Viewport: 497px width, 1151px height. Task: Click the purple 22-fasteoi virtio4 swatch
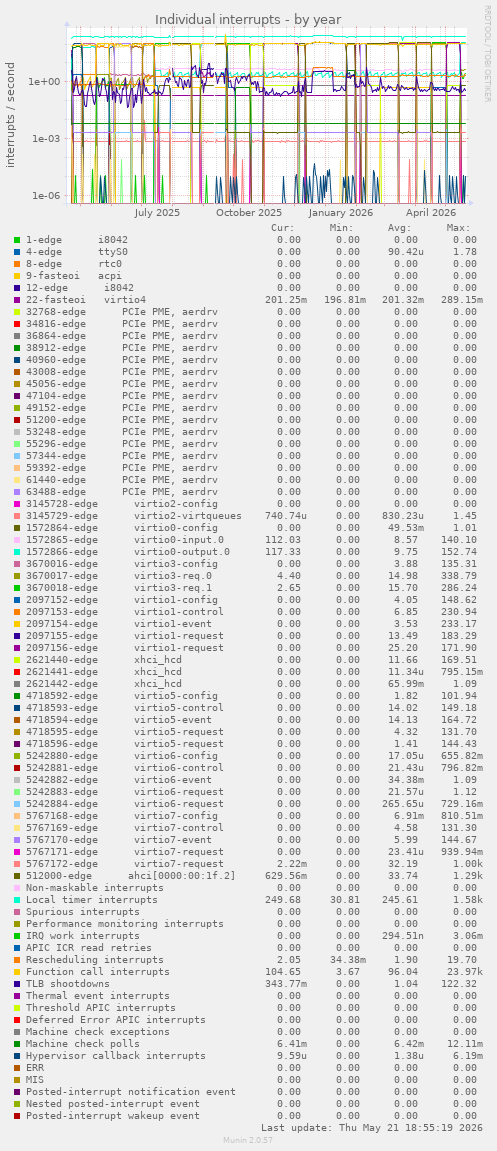[x=17, y=299]
